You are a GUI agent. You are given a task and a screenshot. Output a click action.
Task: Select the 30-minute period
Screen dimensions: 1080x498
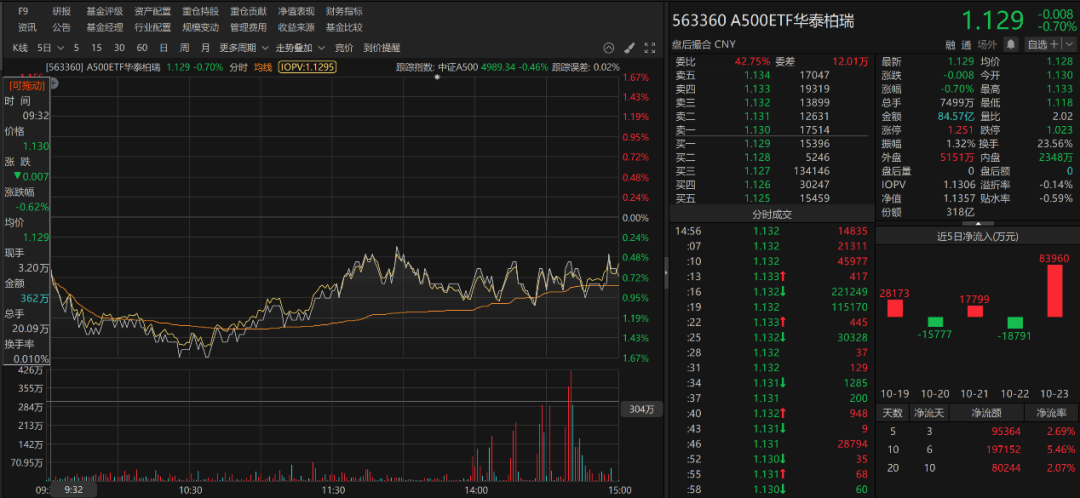click(x=119, y=48)
